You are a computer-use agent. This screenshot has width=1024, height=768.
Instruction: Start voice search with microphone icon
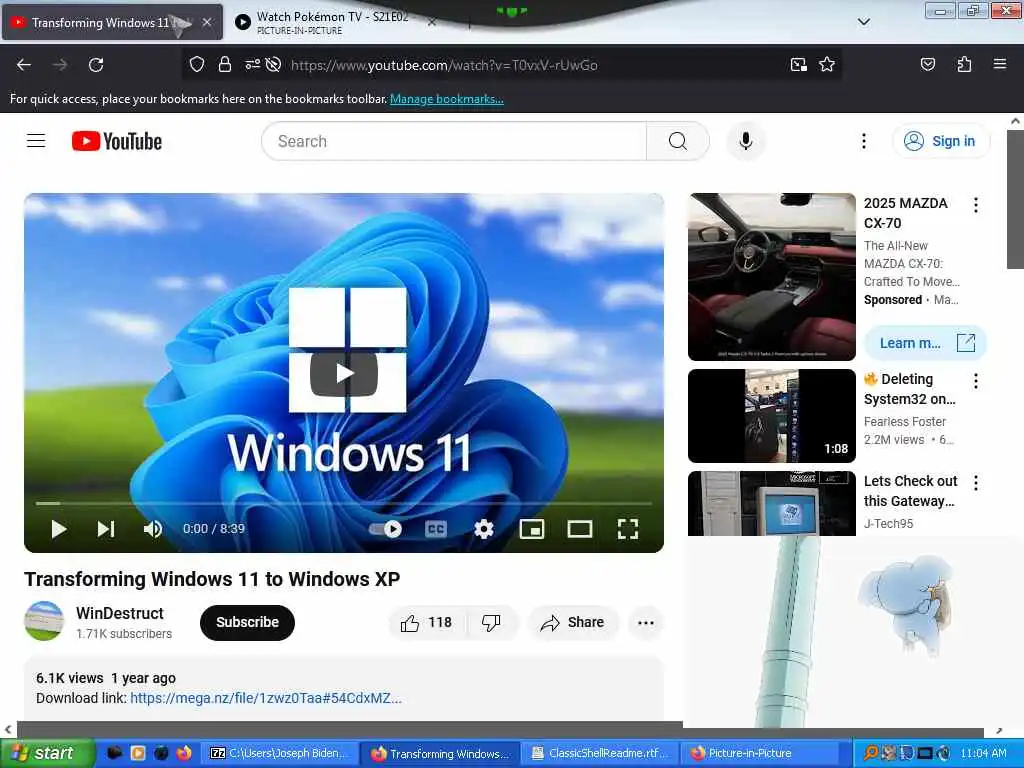pos(746,141)
